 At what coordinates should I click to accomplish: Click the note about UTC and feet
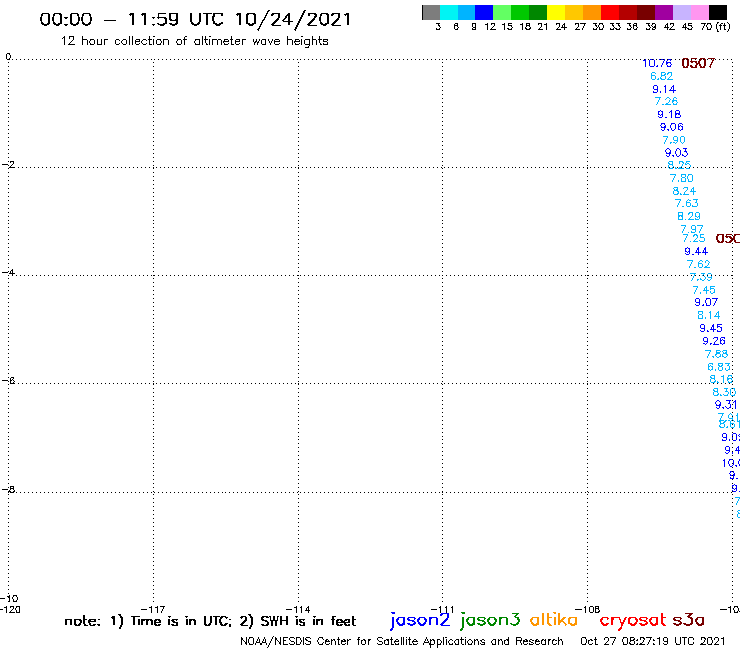[x=210, y=621]
